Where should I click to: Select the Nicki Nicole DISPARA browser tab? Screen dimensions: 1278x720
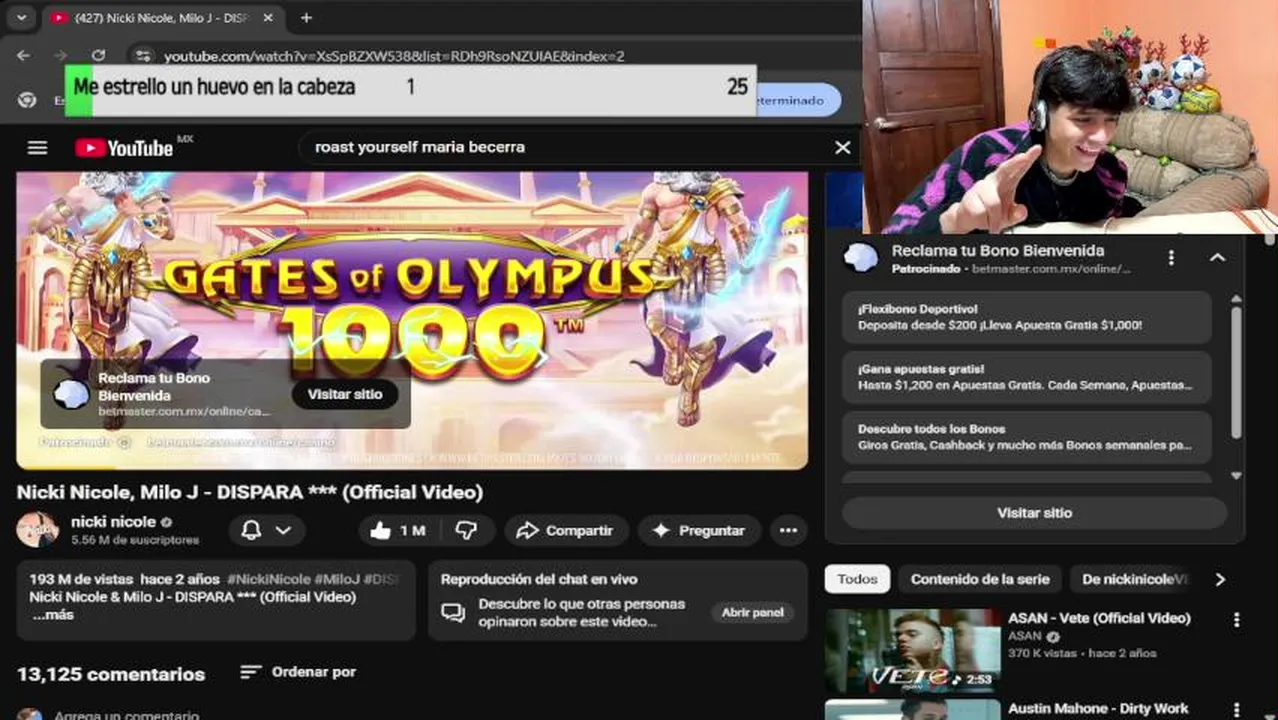[160, 18]
